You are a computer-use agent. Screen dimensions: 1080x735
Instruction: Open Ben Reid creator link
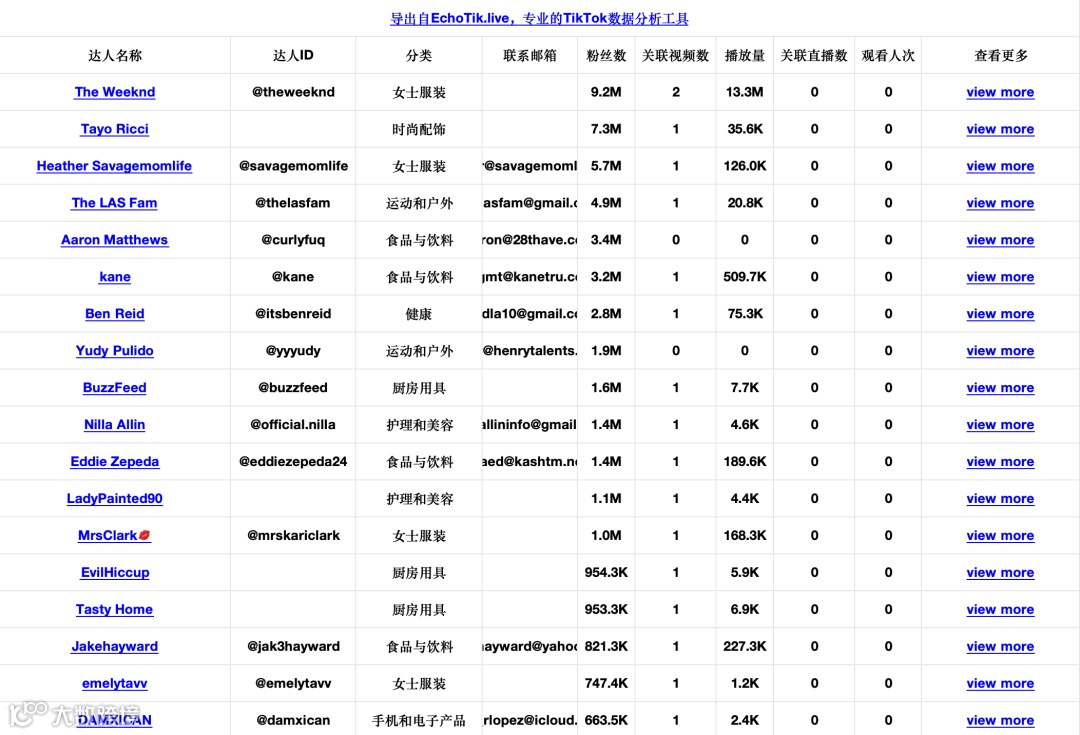coord(114,313)
